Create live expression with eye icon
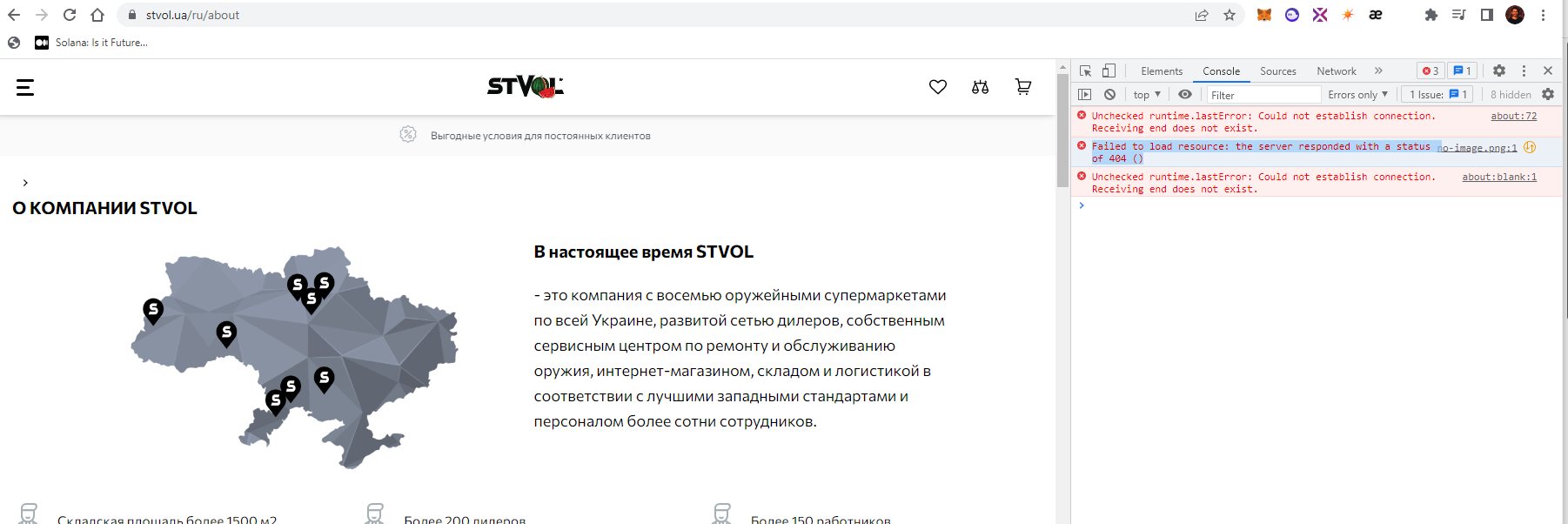This screenshot has height=524, width=1568. tap(1185, 94)
